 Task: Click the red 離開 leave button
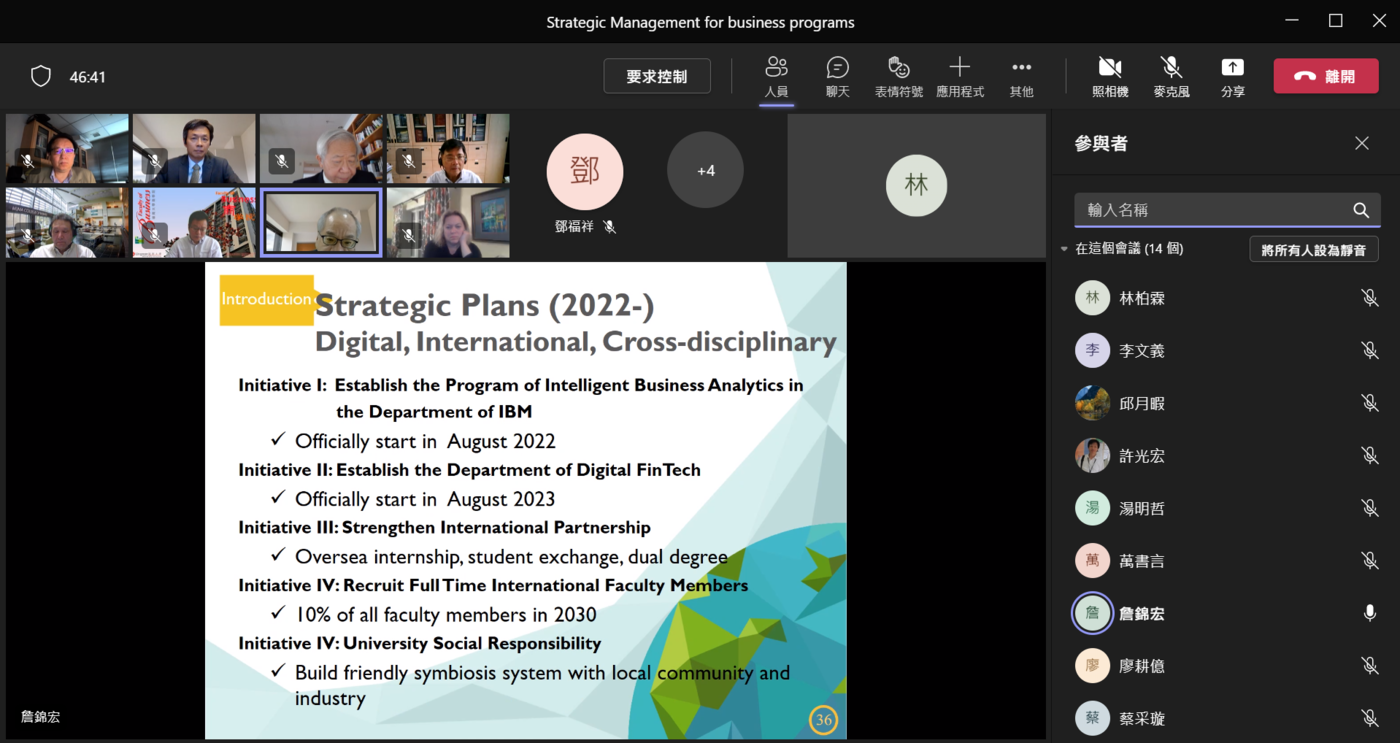tap(1326, 76)
